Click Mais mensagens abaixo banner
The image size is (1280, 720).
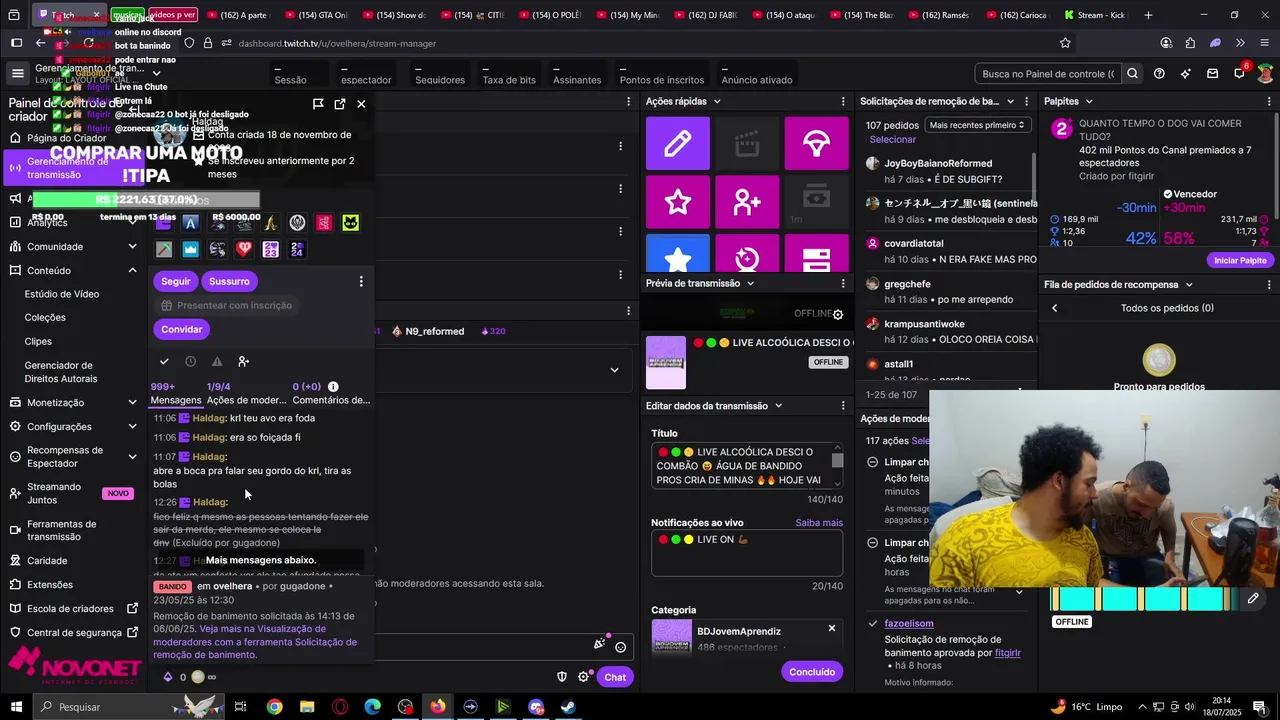[261, 560]
